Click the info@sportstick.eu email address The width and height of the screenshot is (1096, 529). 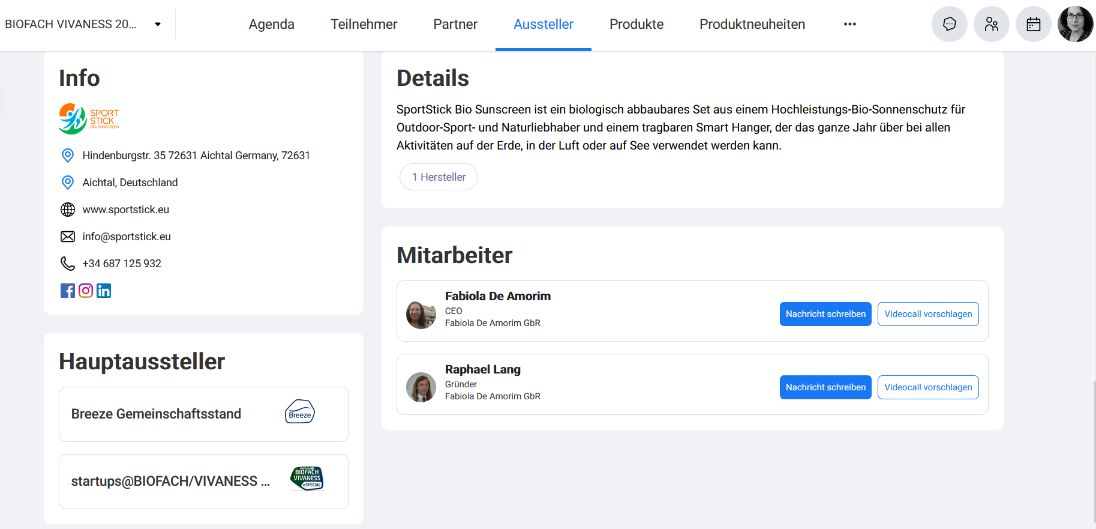tap(126, 237)
